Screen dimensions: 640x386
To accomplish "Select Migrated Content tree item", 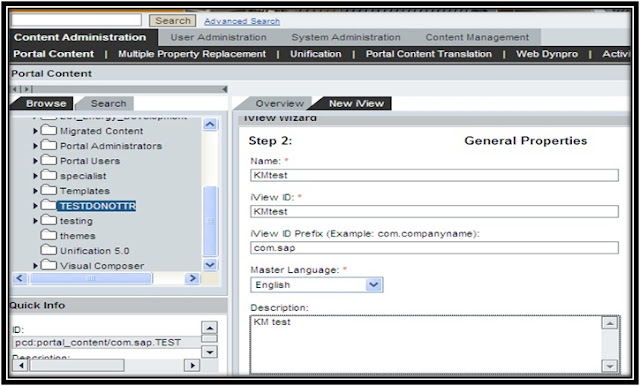I will coord(102,131).
